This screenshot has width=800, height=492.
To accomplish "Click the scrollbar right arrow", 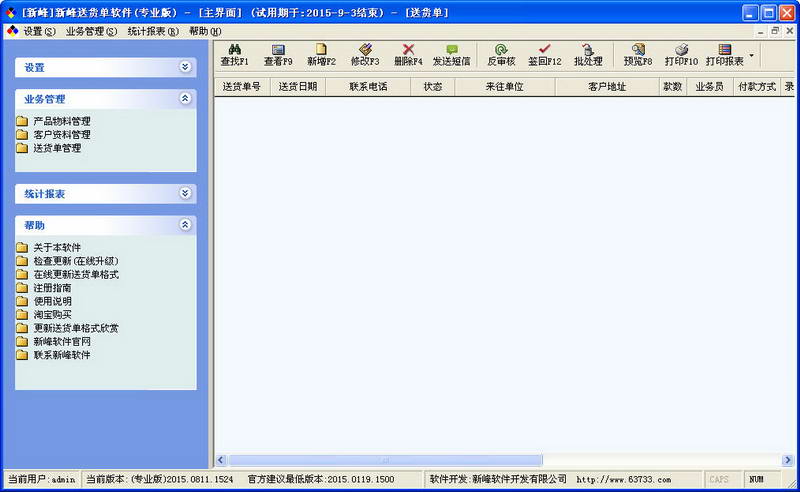I will click(x=787, y=460).
